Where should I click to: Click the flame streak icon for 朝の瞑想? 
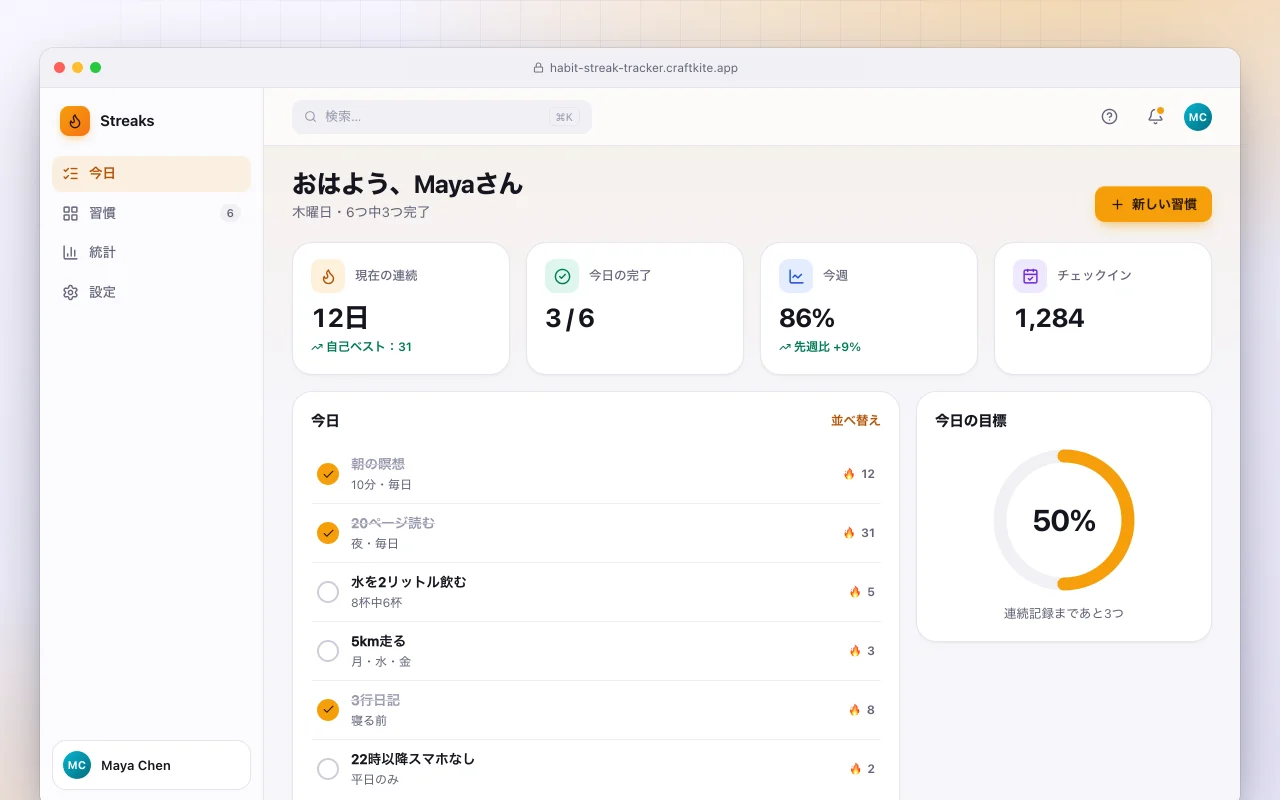[x=849, y=474]
